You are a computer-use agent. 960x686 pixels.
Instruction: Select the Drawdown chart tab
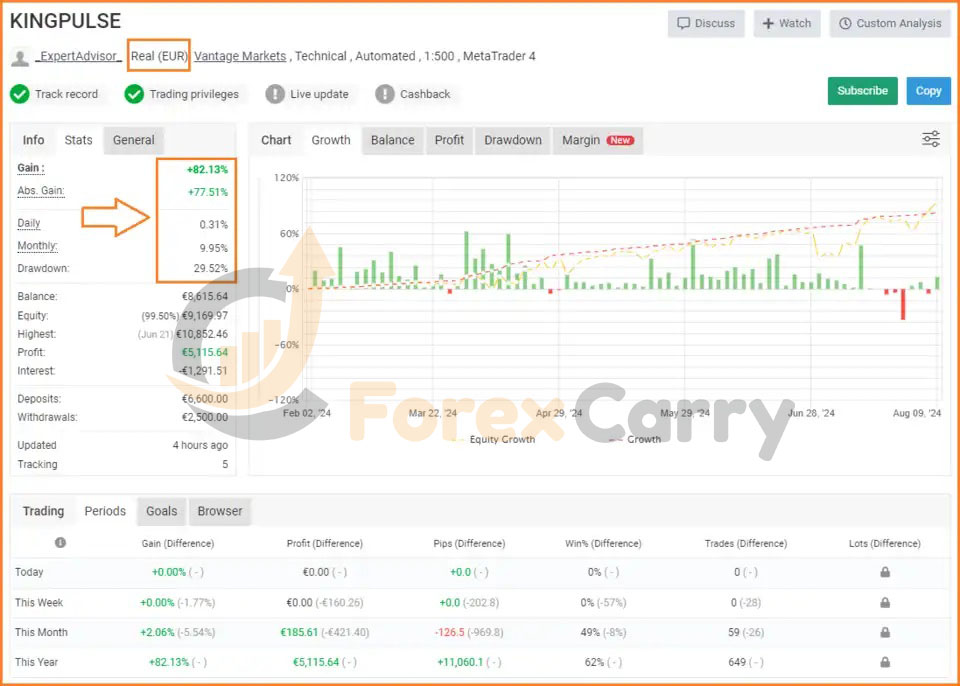(513, 140)
